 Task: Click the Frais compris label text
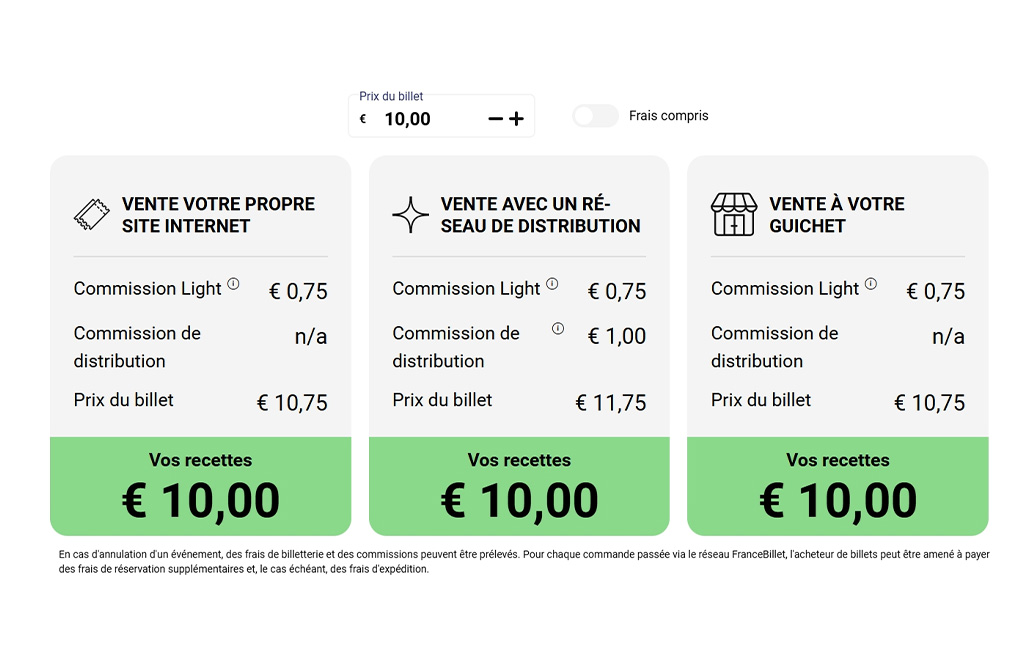pos(668,116)
